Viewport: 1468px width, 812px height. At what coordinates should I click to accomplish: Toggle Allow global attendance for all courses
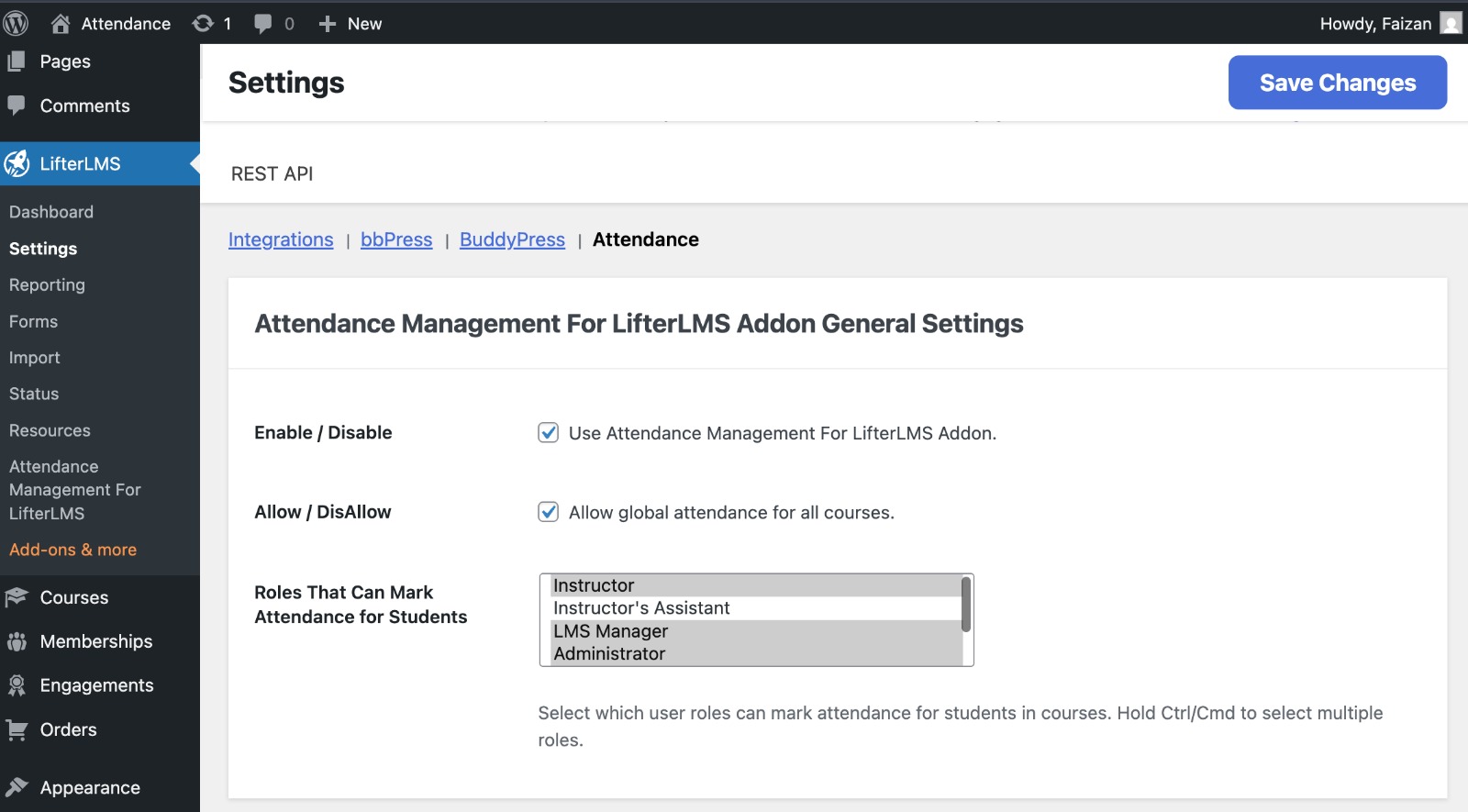click(x=548, y=512)
